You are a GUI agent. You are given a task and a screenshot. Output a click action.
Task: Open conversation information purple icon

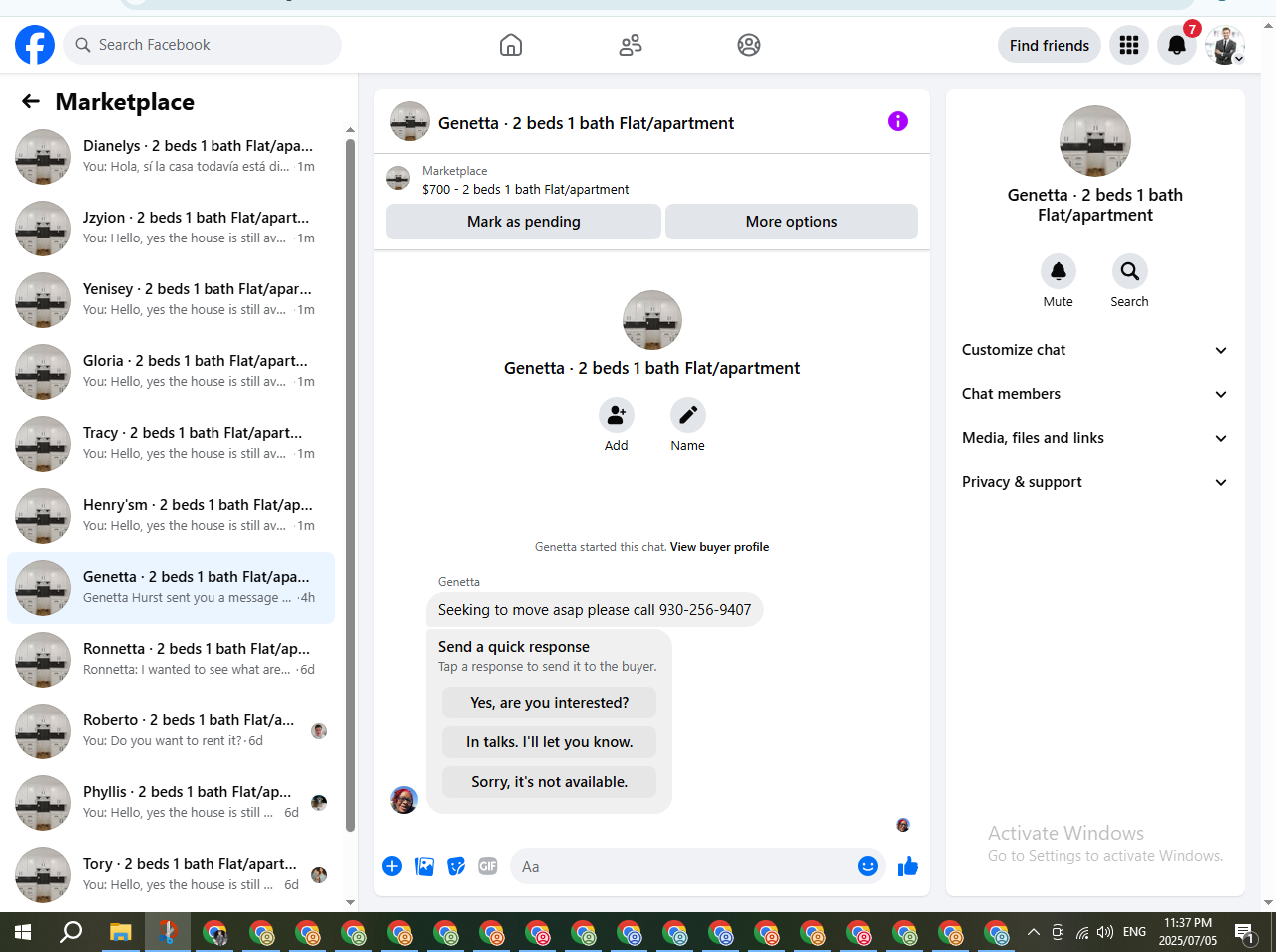coord(898,121)
